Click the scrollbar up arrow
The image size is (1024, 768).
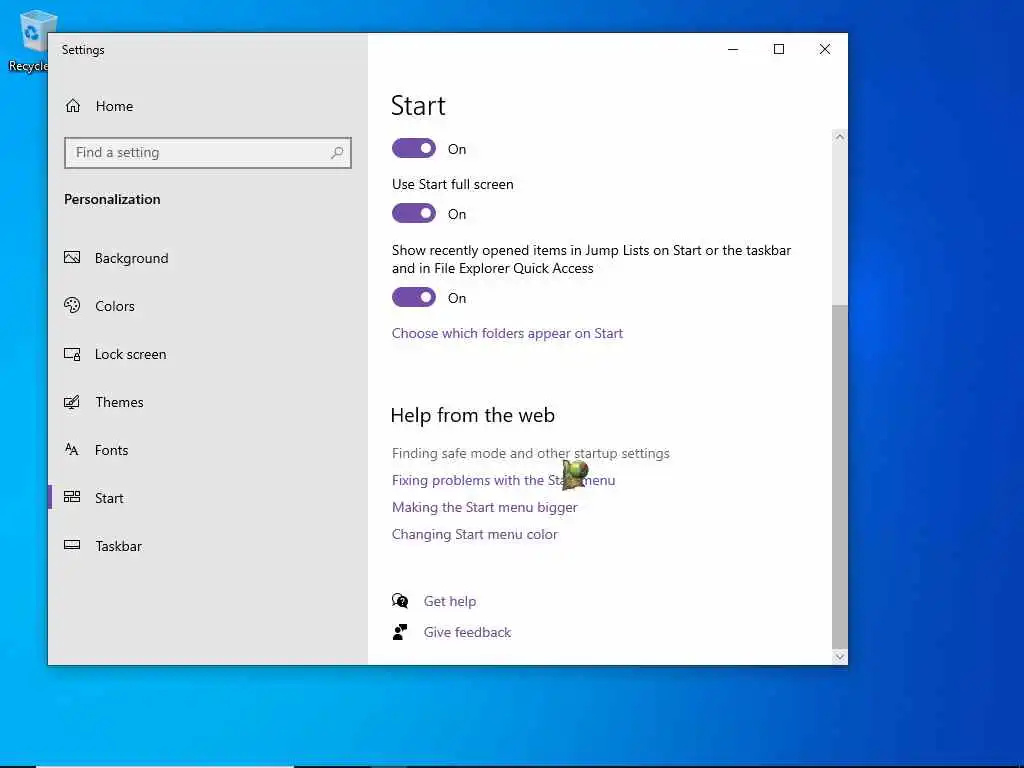pyautogui.click(x=840, y=137)
